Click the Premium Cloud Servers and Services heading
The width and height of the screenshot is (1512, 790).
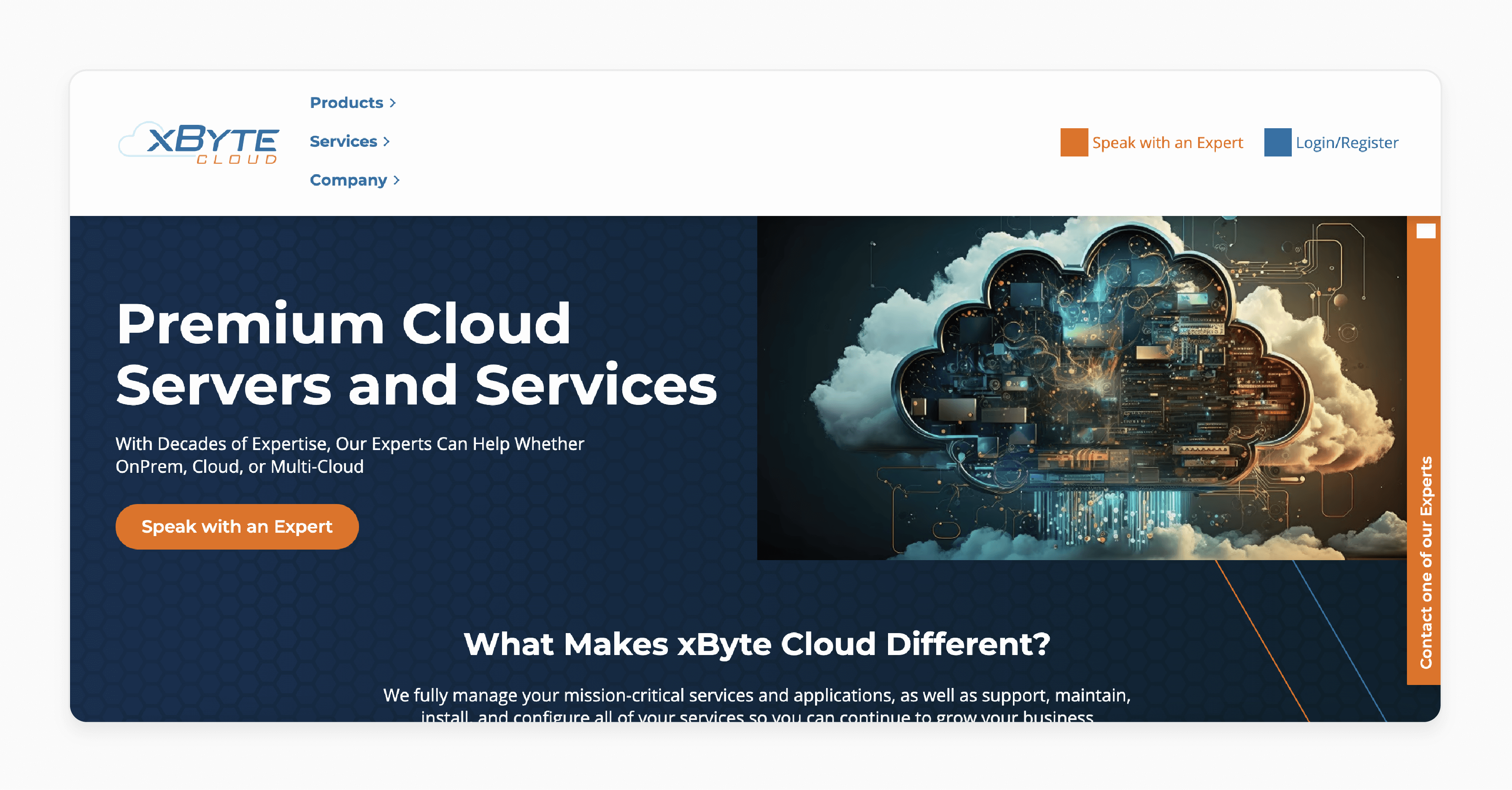[x=416, y=354]
